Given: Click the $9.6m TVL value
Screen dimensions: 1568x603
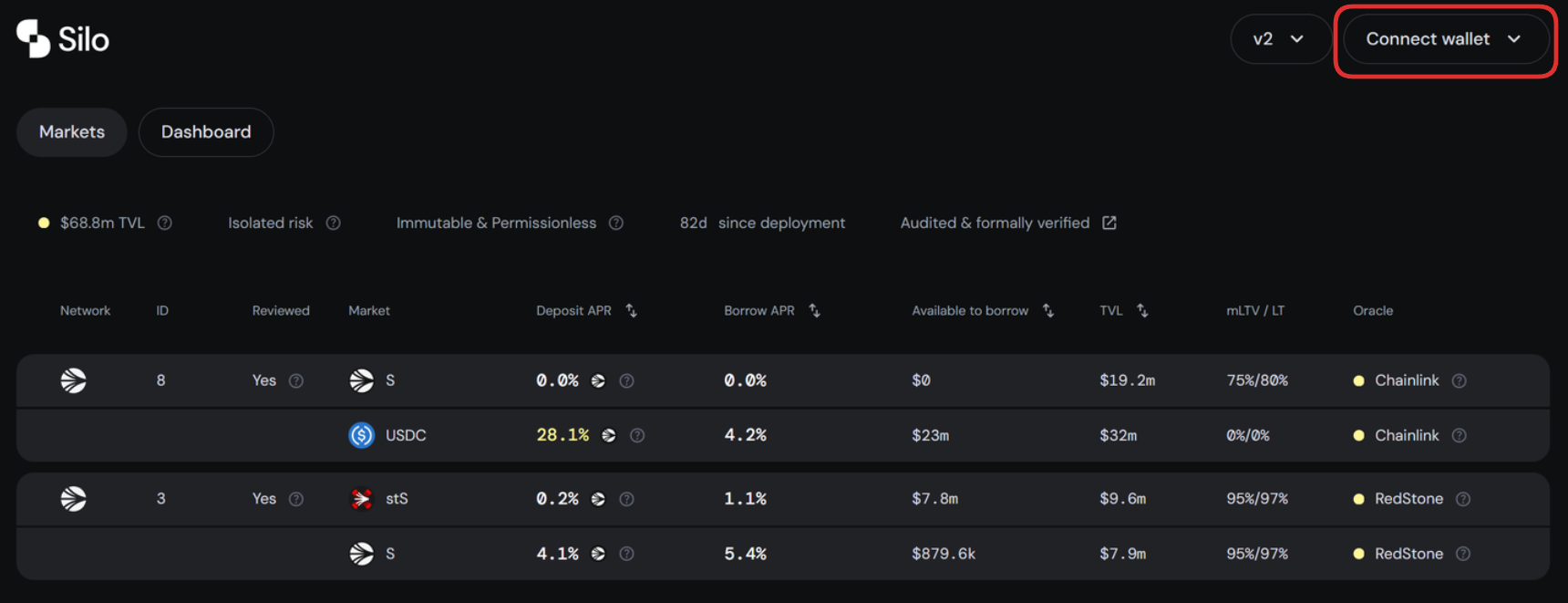Looking at the screenshot, I should (x=1122, y=499).
